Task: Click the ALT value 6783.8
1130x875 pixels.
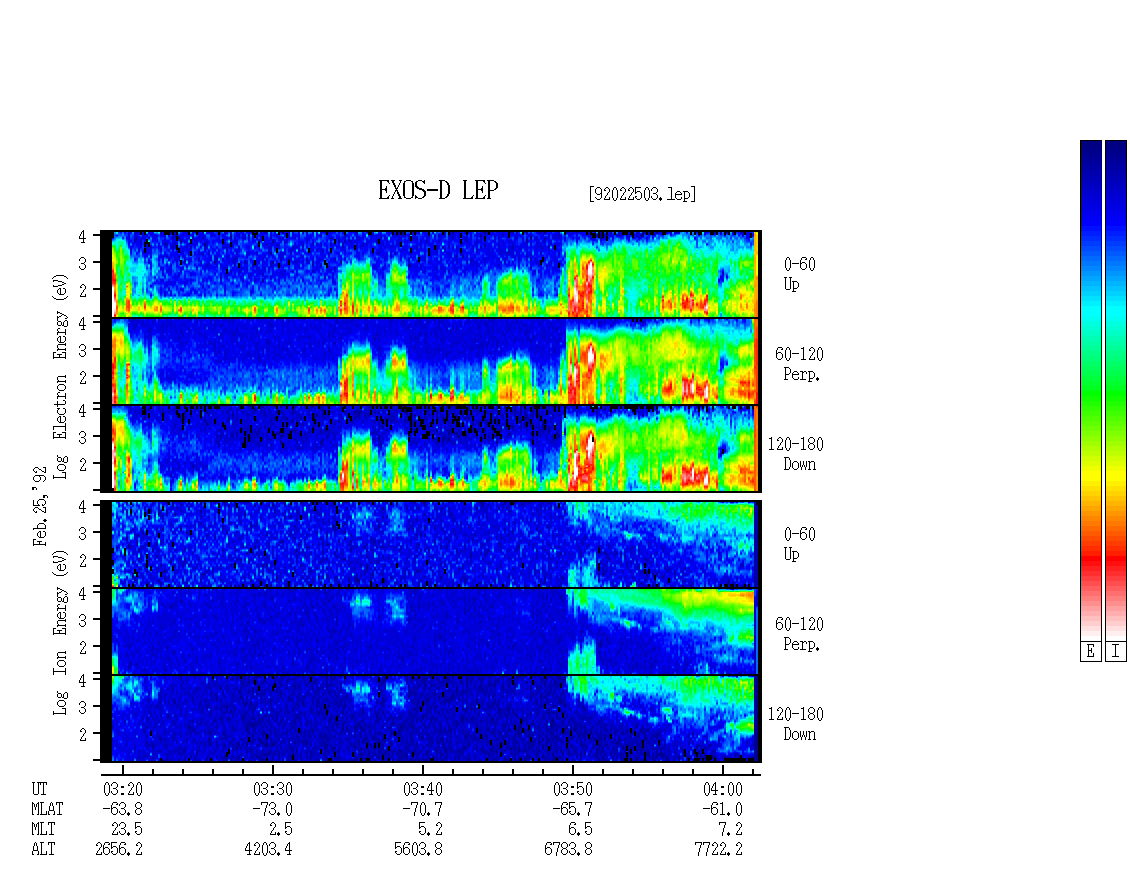Action: [x=568, y=850]
